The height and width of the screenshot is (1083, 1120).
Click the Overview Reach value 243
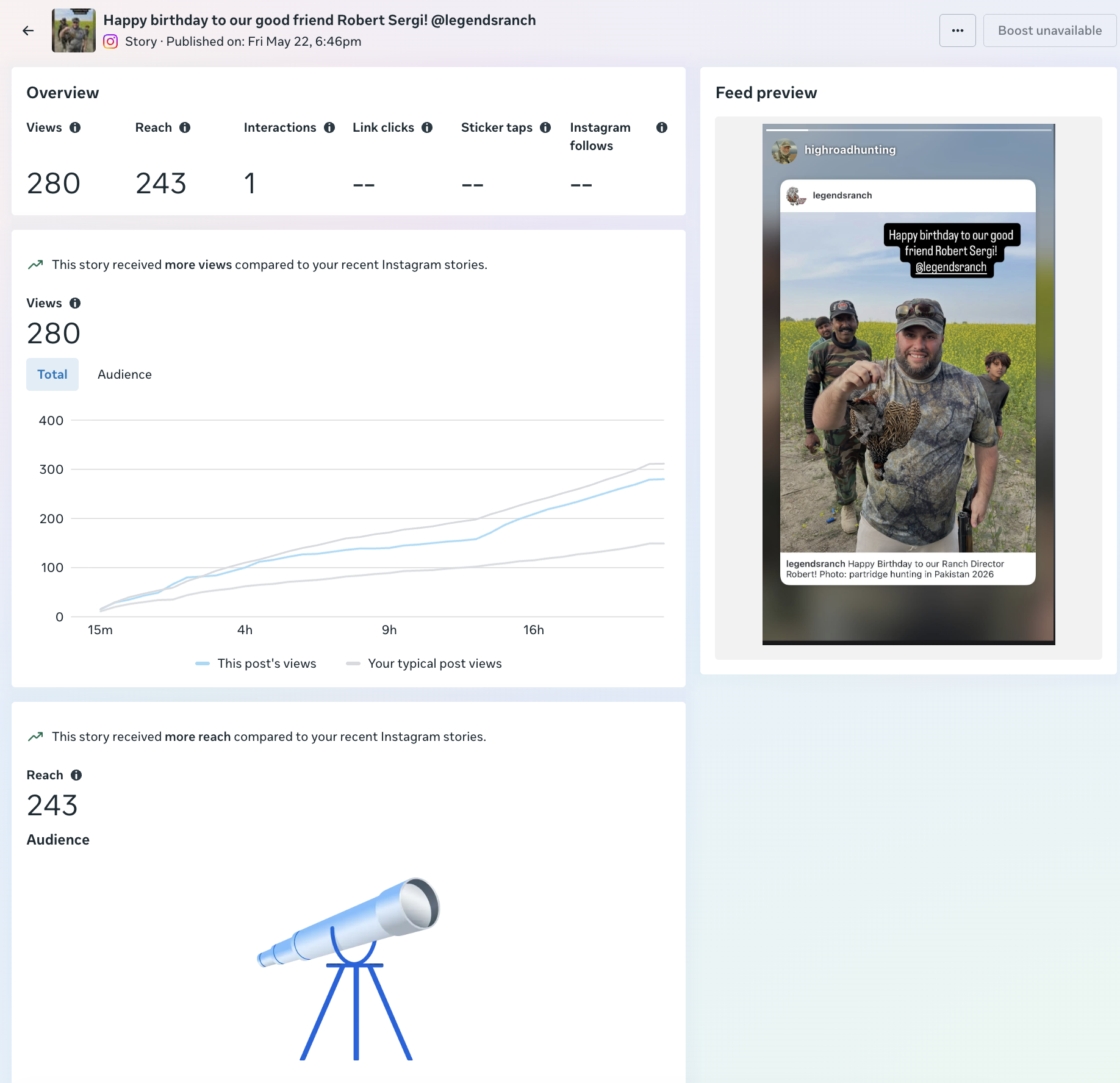[x=161, y=184]
